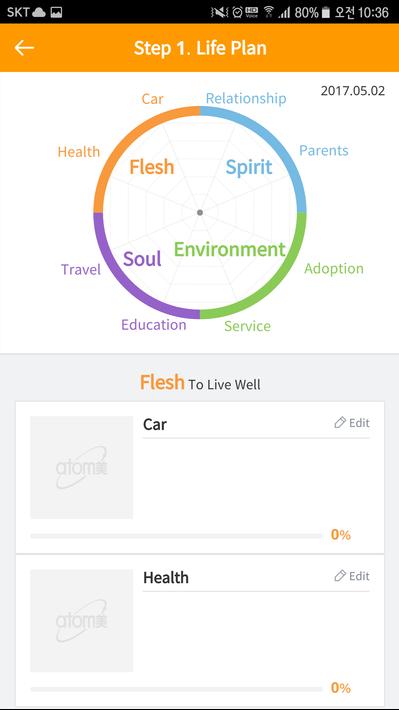Tap the Health placeholder thumbnail image
Screen dimensions: 399x710
[x=82, y=620]
